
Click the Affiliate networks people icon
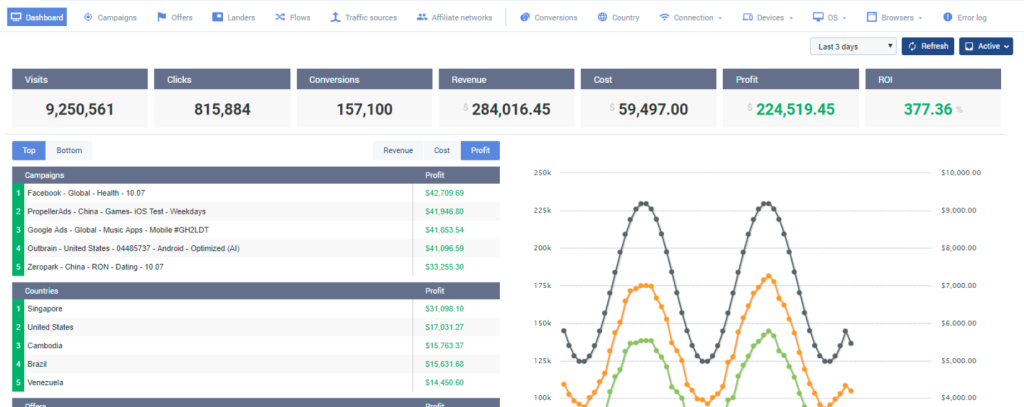tap(422, 17)
